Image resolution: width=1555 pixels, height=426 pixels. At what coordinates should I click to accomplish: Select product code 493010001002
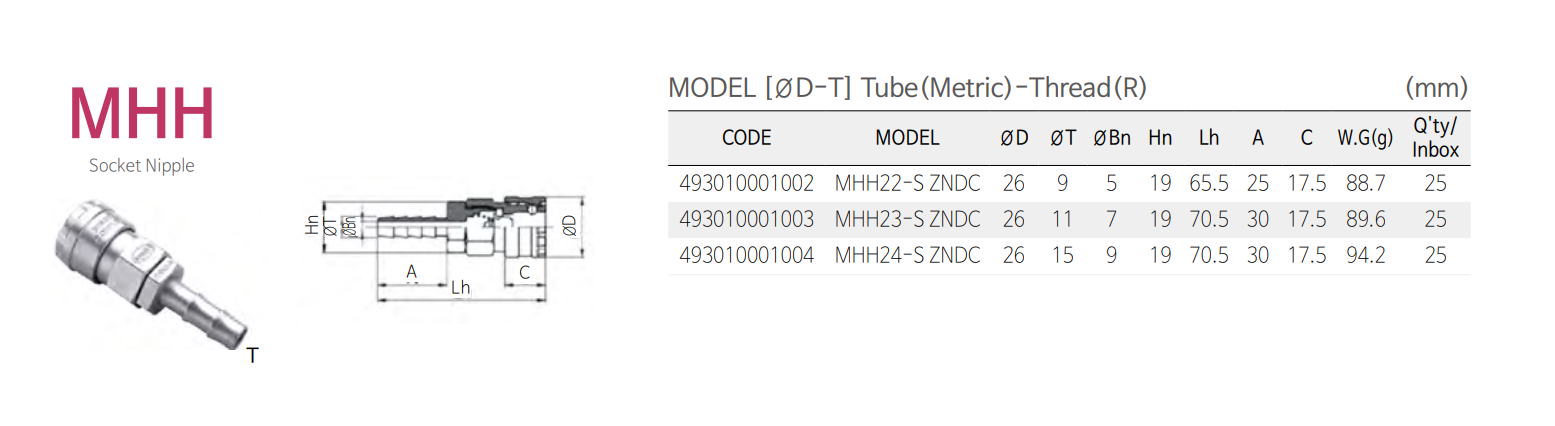click(746, 184)
